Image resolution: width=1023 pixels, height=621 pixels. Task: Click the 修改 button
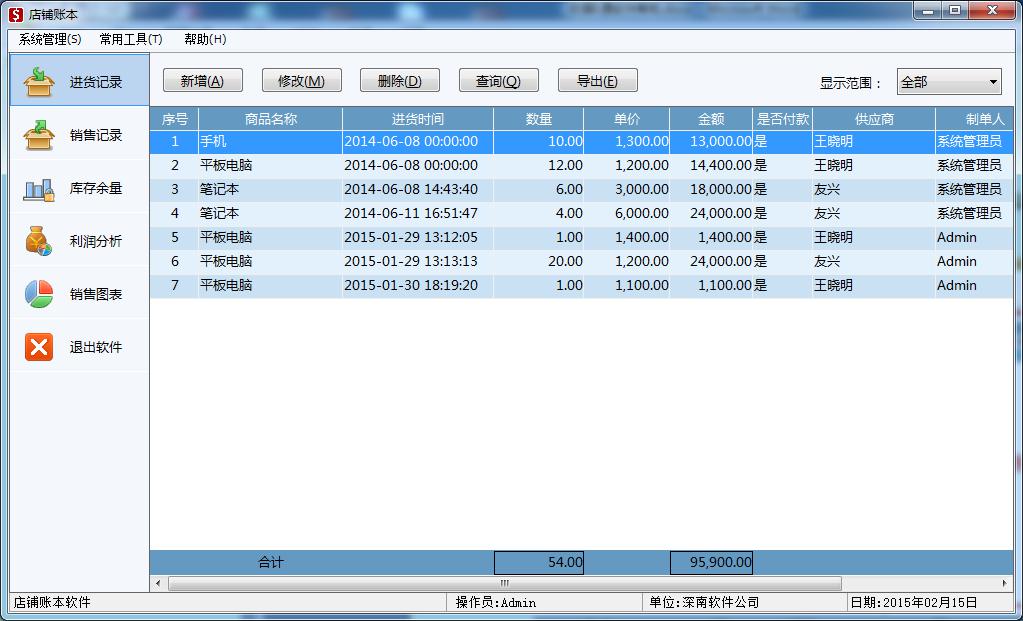coord(301,80)
